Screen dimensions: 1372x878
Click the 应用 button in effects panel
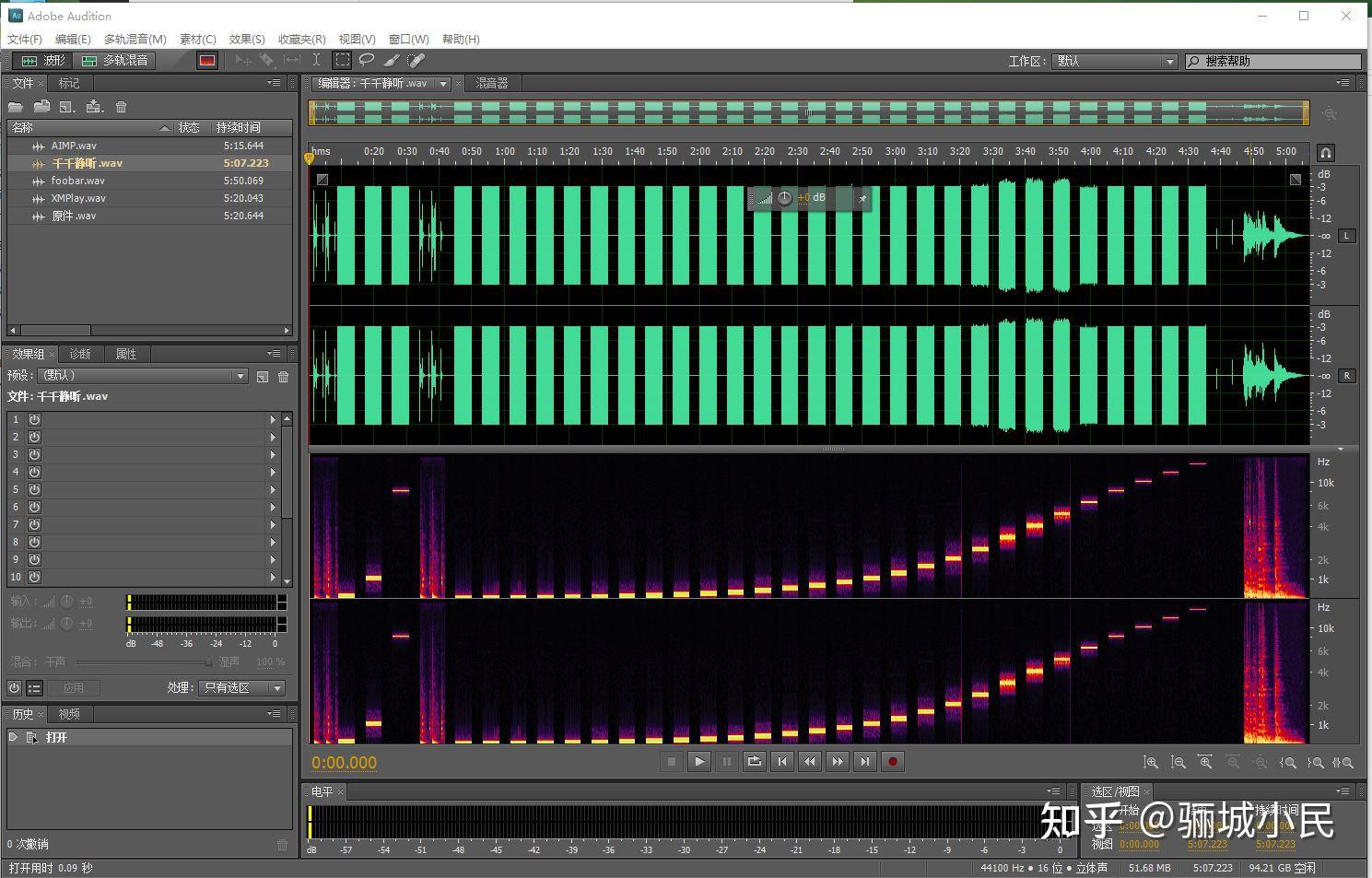74,687
